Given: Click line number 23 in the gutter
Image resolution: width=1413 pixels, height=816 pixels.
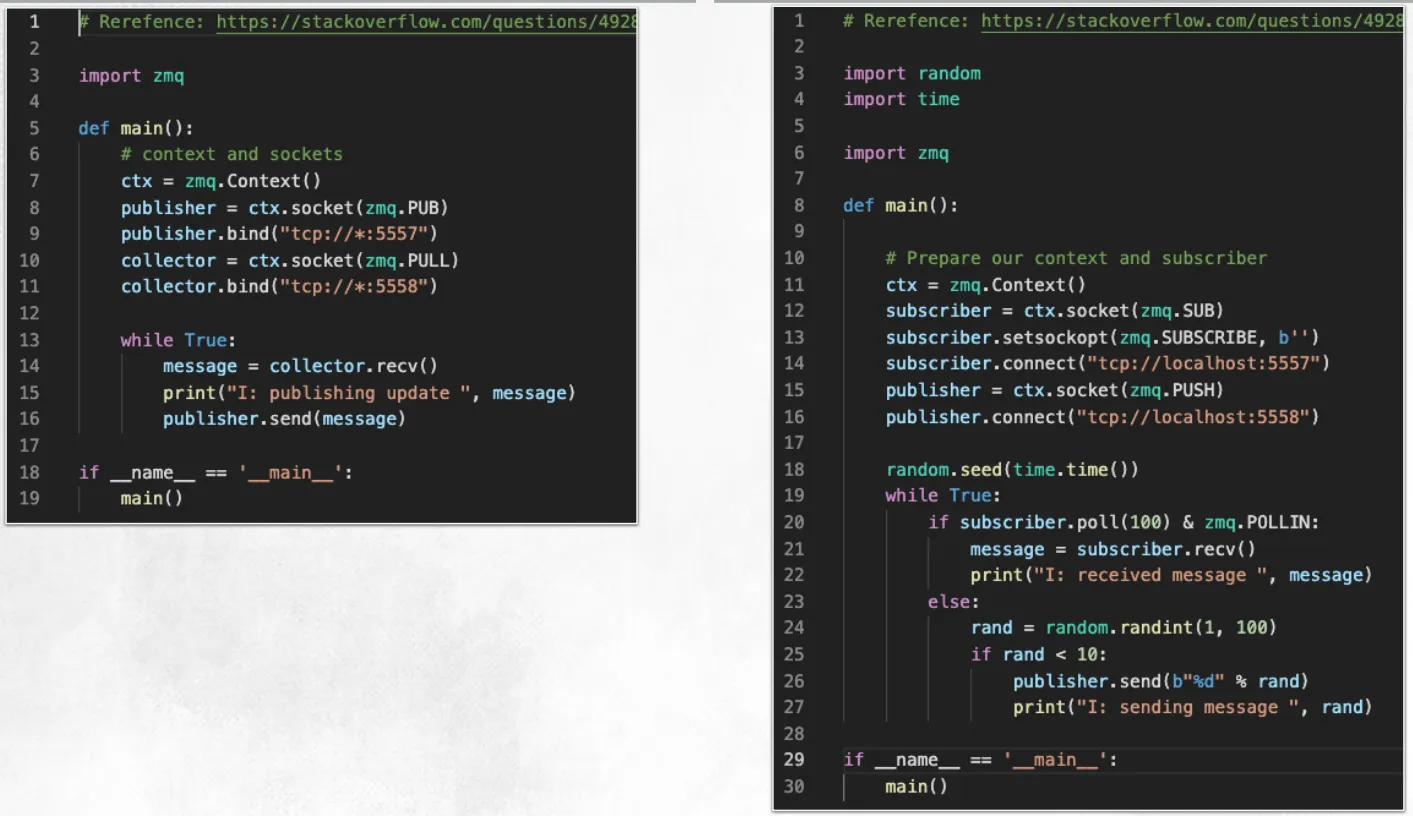Looking at the screenshot, I should [x=794, y=601].
